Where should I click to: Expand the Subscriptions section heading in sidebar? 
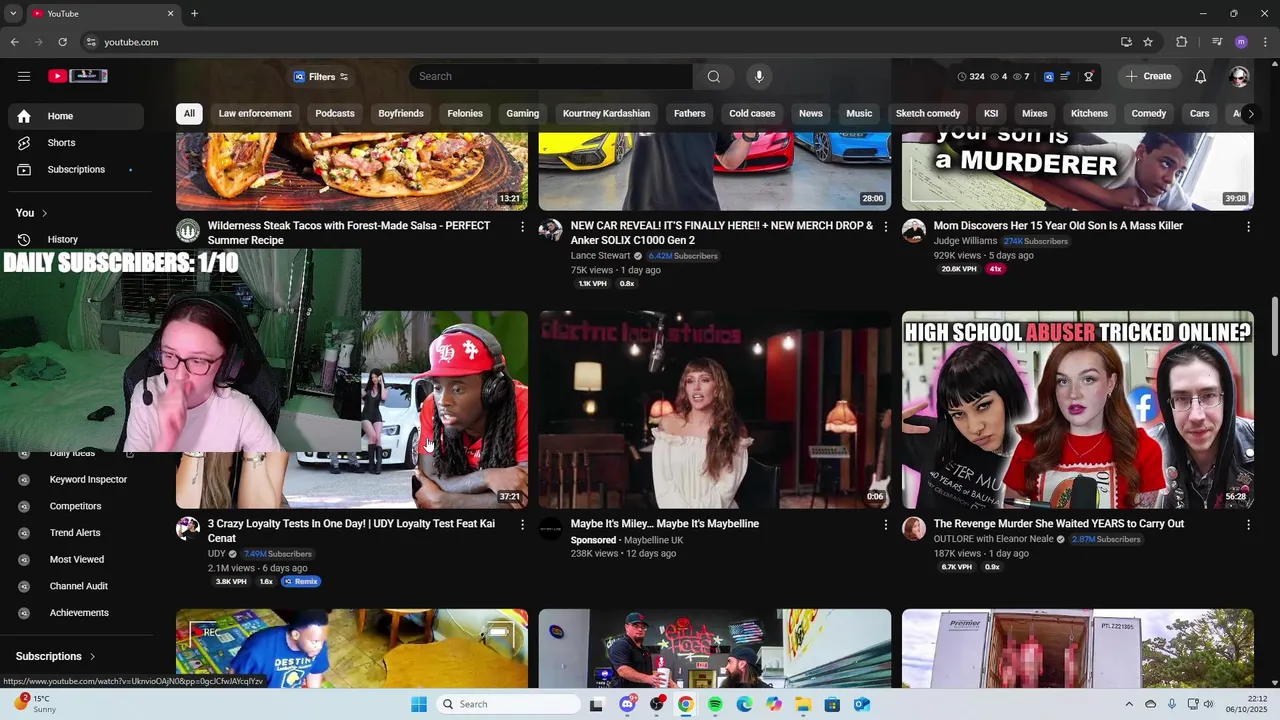click(56, 657)
